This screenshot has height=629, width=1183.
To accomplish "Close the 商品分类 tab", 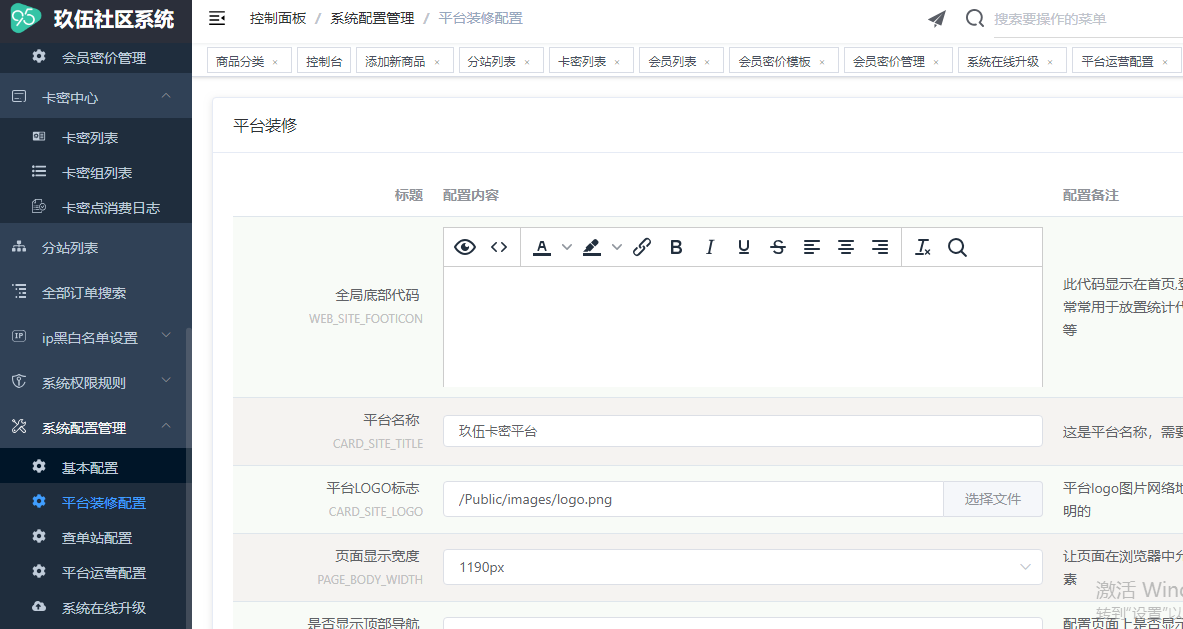I will pos(275,63).
